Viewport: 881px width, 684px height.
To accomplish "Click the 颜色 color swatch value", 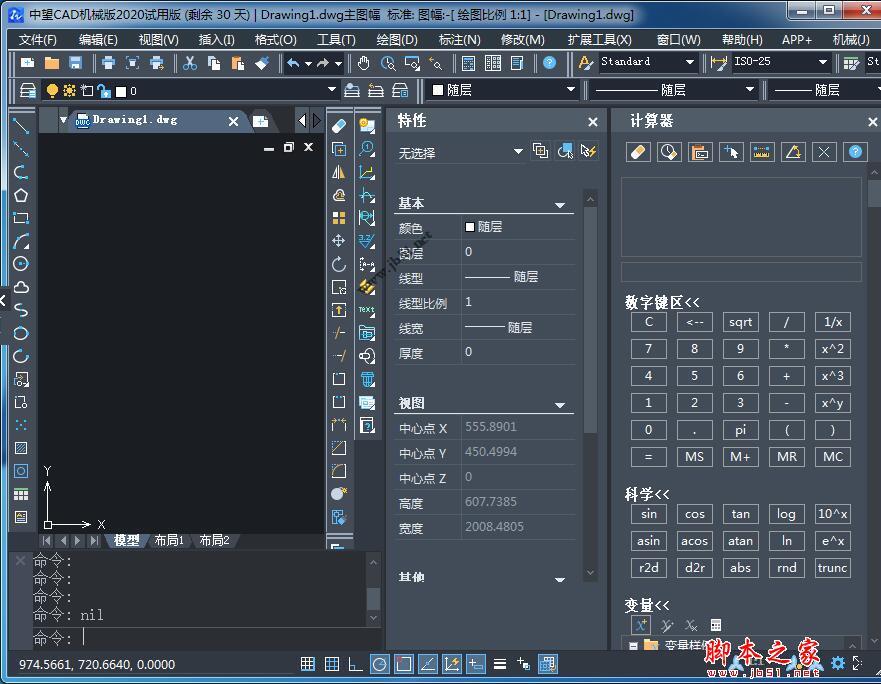I will [470, 227].
